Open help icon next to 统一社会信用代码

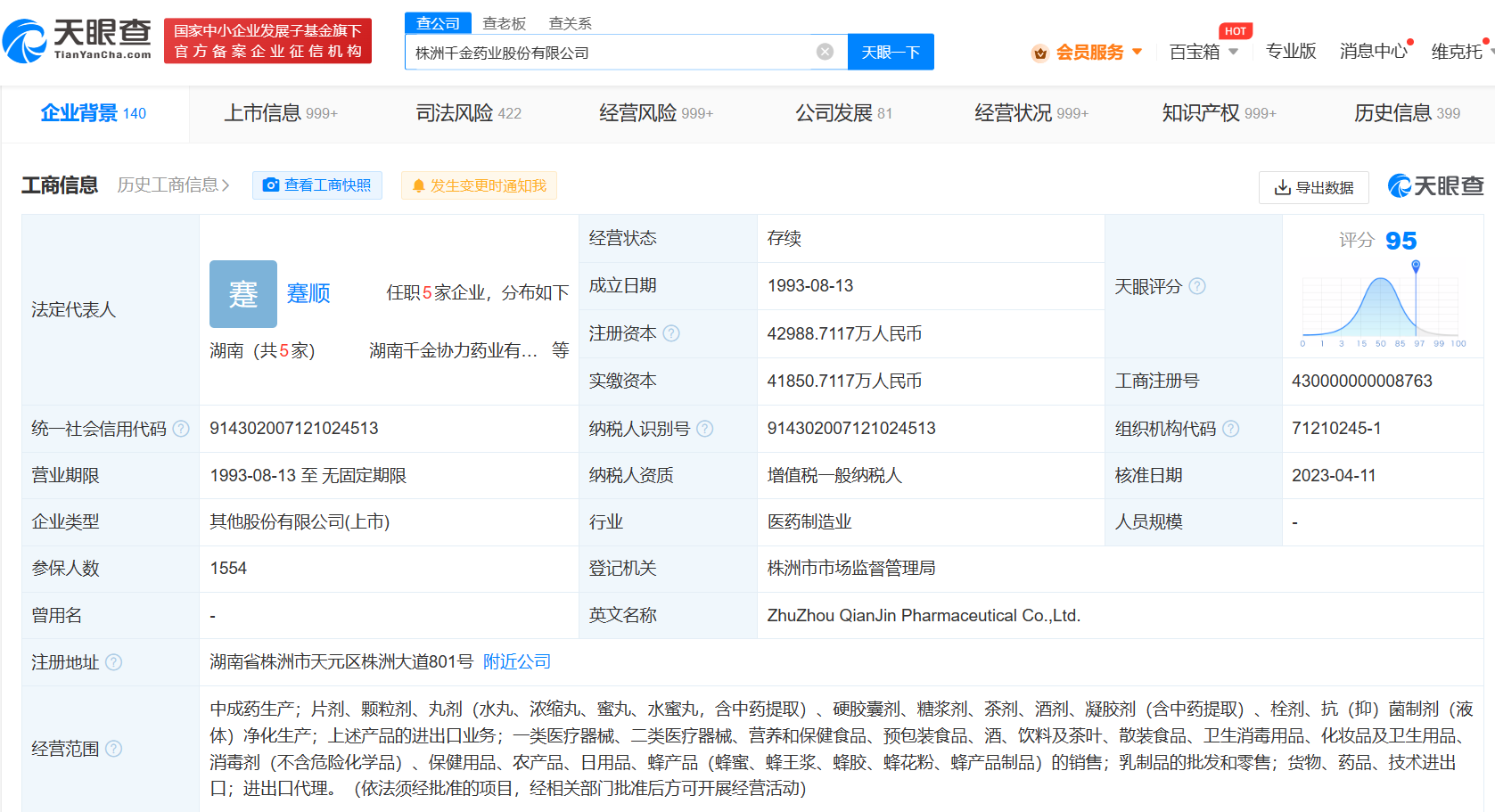point(181,429)
